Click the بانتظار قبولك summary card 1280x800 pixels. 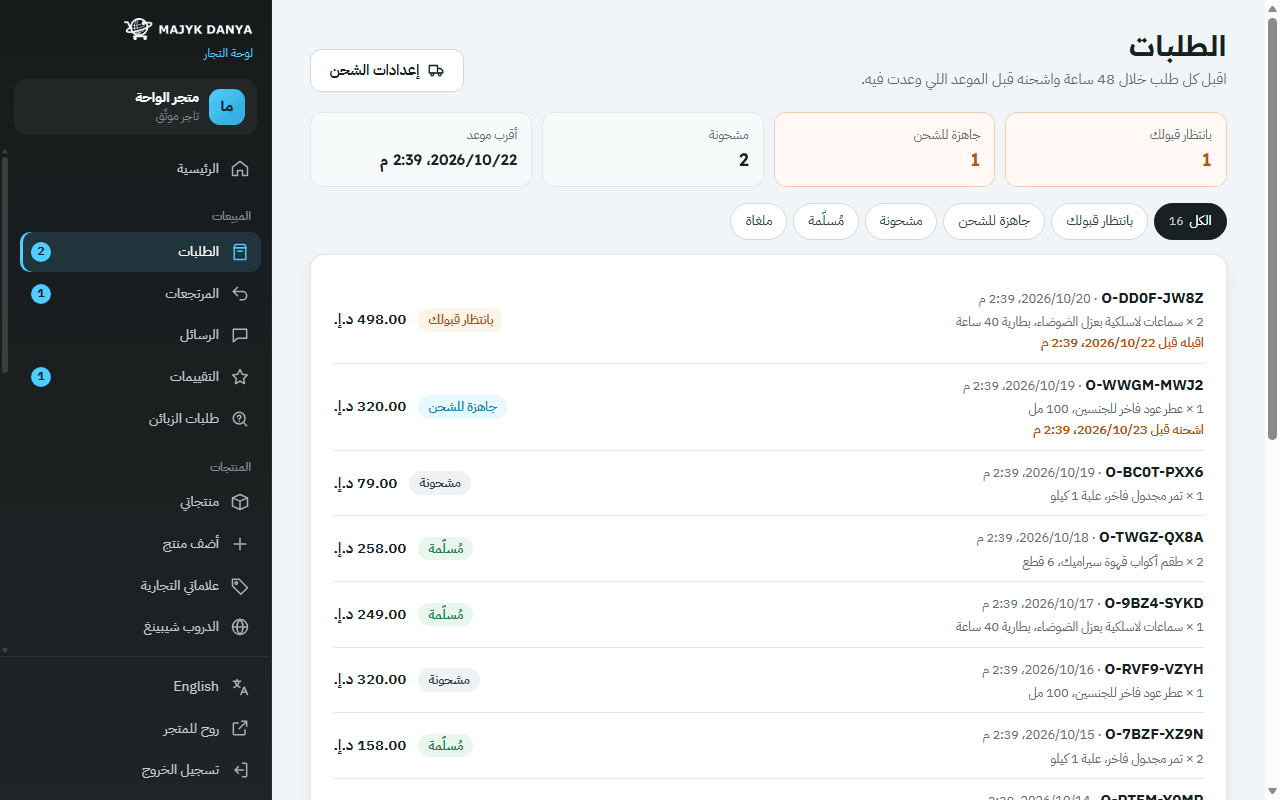pyautogui.click(x=1116, y=150)
